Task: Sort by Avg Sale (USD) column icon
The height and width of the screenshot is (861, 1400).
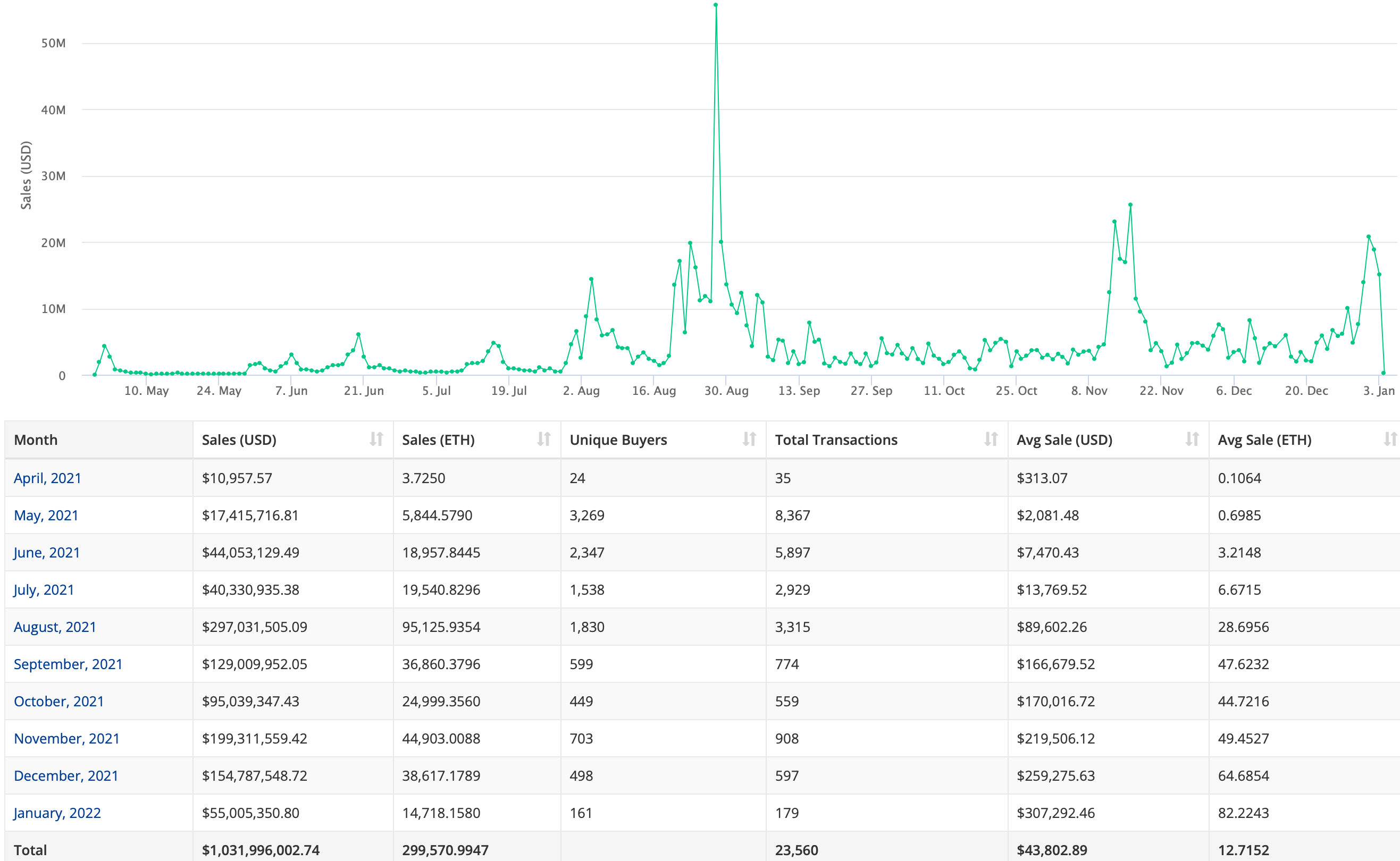Action: [x=1192, y=440]
